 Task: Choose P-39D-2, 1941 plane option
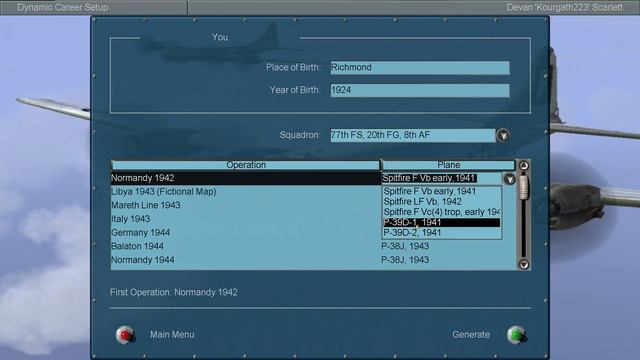pyautogui.click(x=442, y=233)
